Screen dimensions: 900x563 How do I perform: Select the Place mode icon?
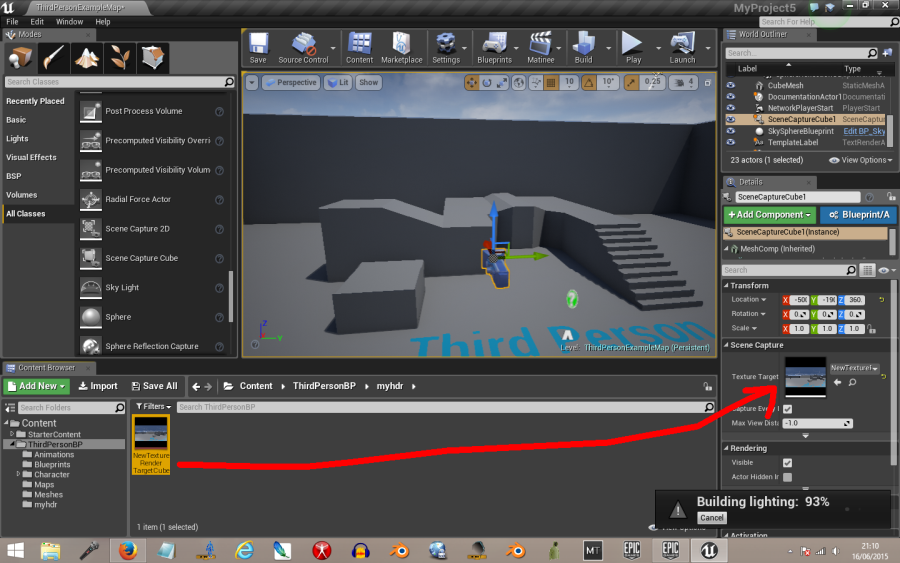click(21, 58)
